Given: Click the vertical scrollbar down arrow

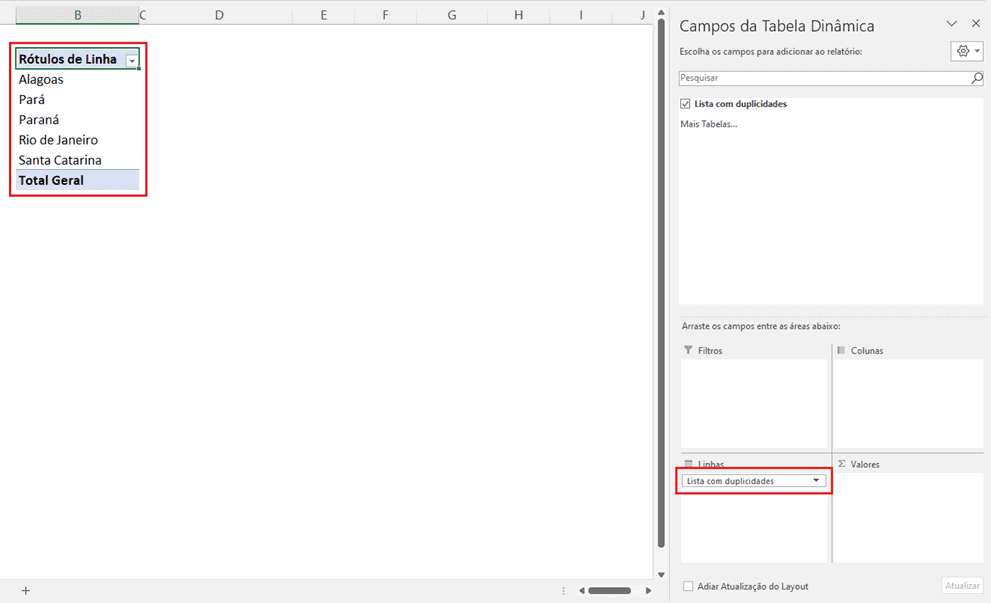Looking at the screenshot, I should click(660, 574).
